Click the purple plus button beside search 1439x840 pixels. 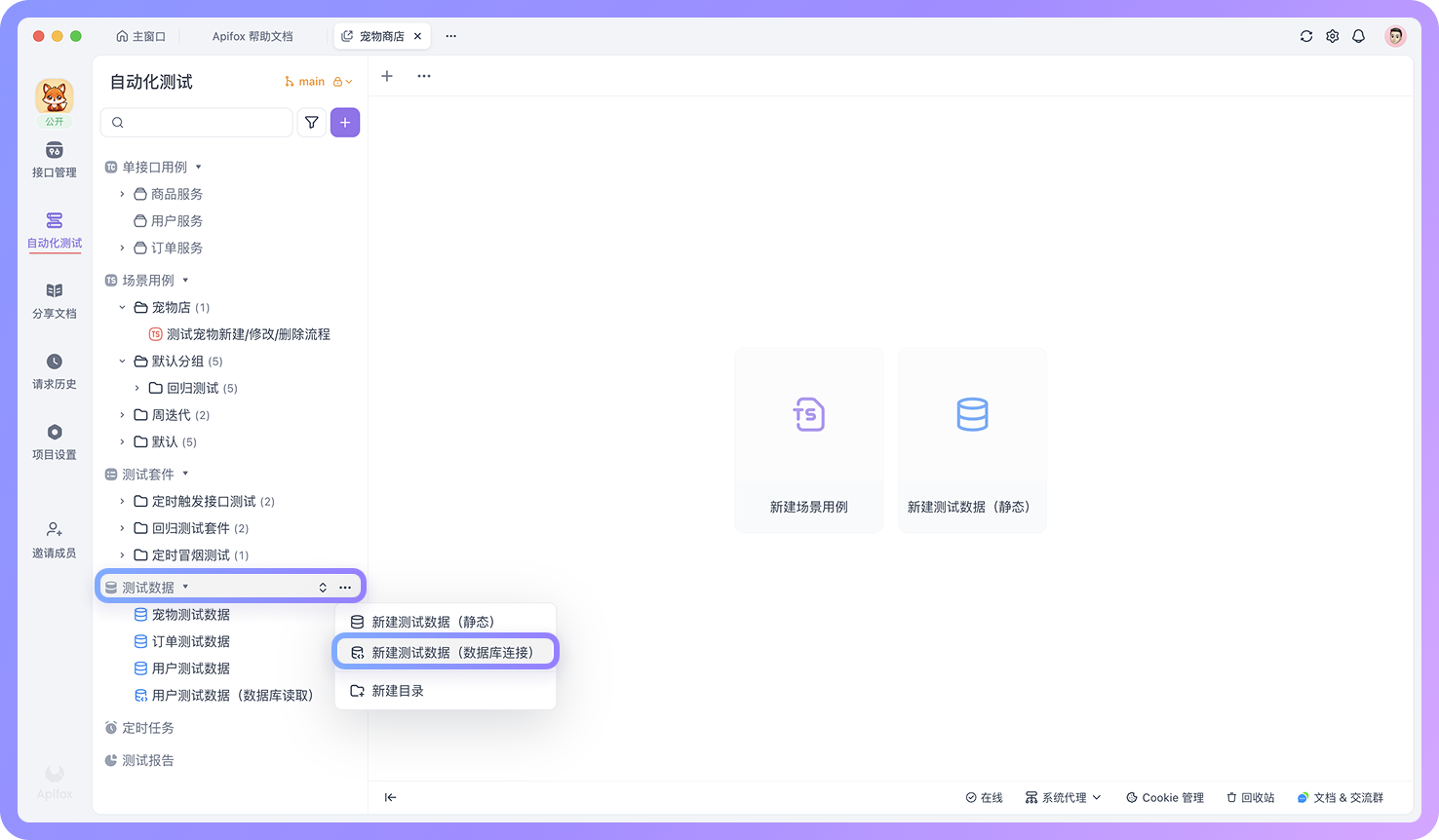345,123
